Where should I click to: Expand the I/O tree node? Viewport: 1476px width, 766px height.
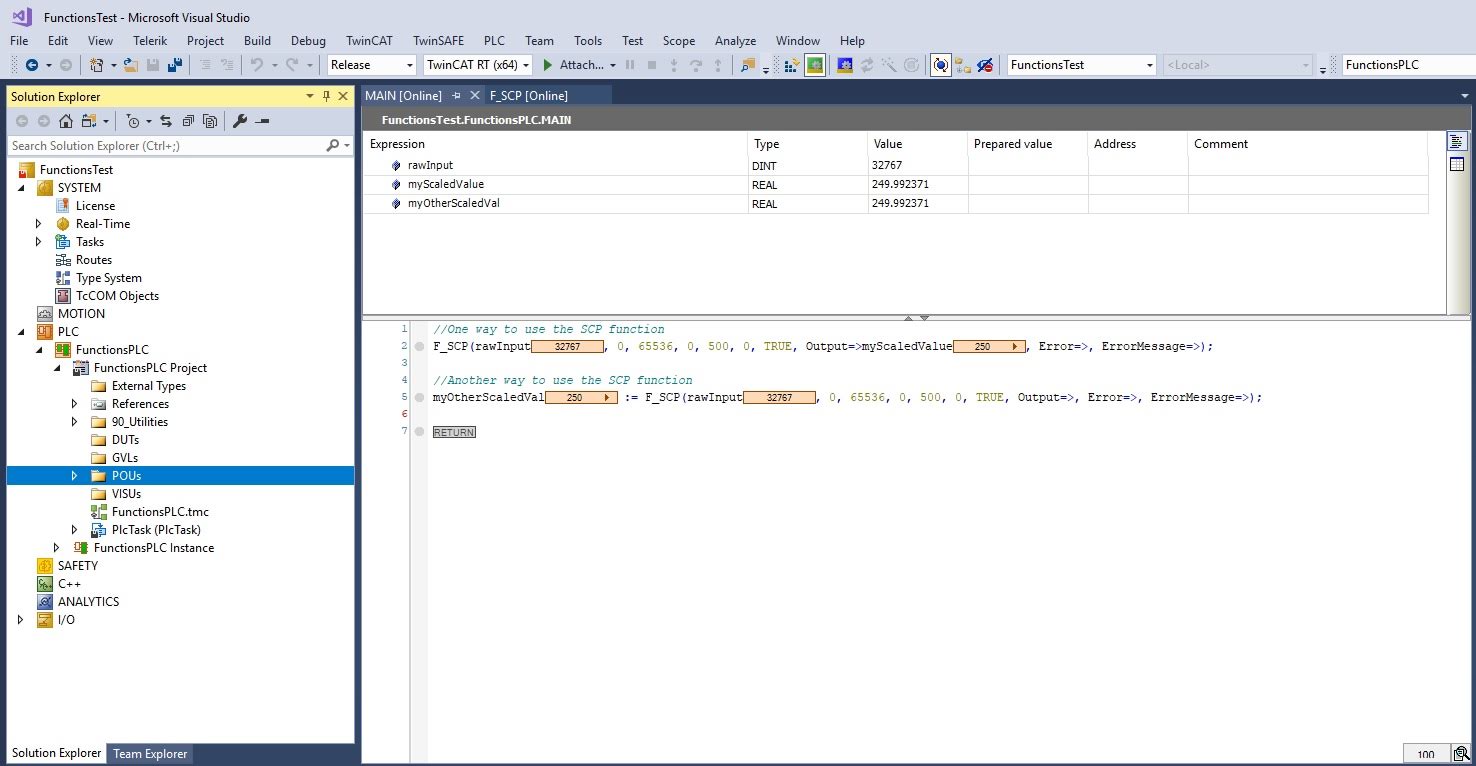tap(21, 620)
